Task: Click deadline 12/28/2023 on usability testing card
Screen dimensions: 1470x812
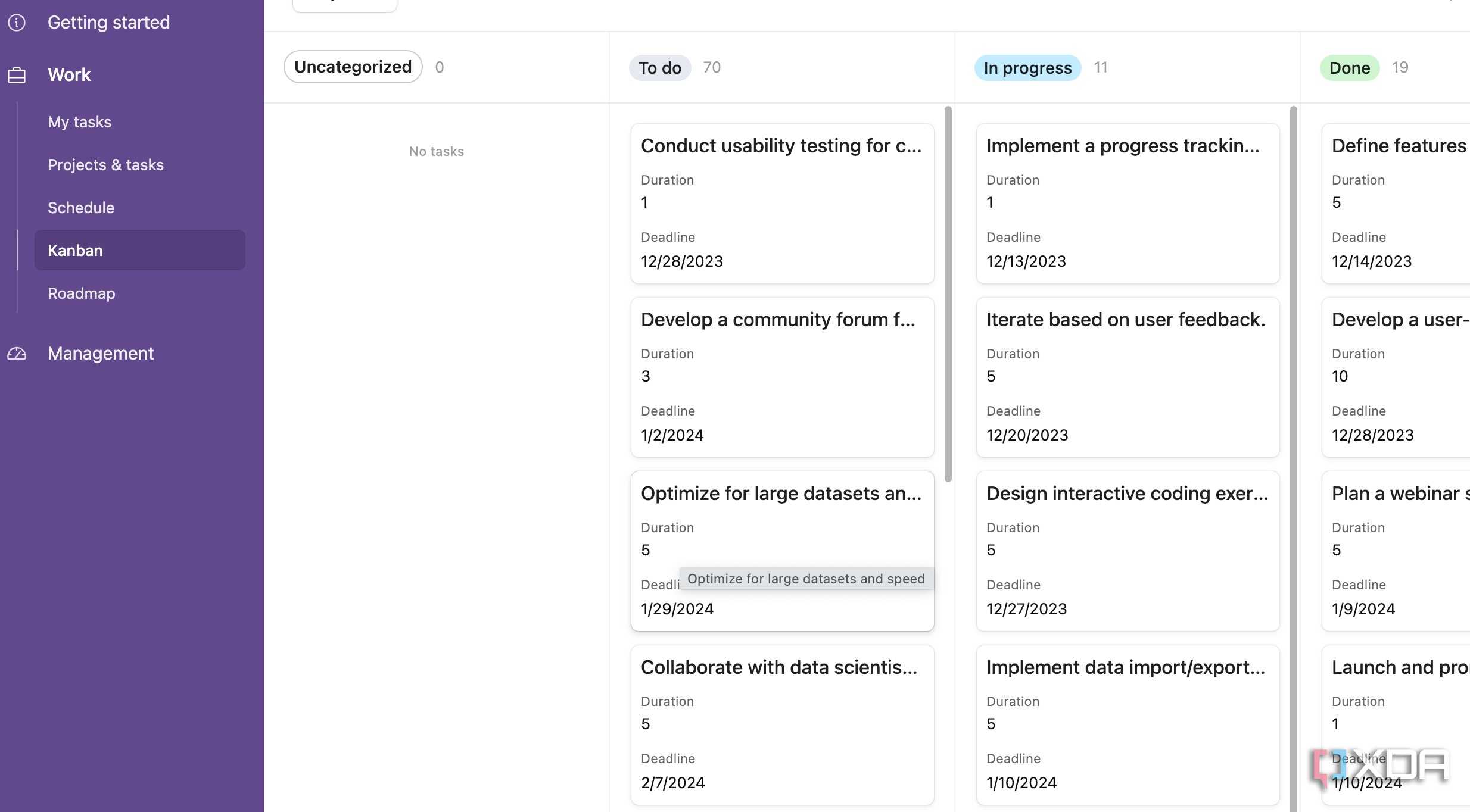Action: 682,261
